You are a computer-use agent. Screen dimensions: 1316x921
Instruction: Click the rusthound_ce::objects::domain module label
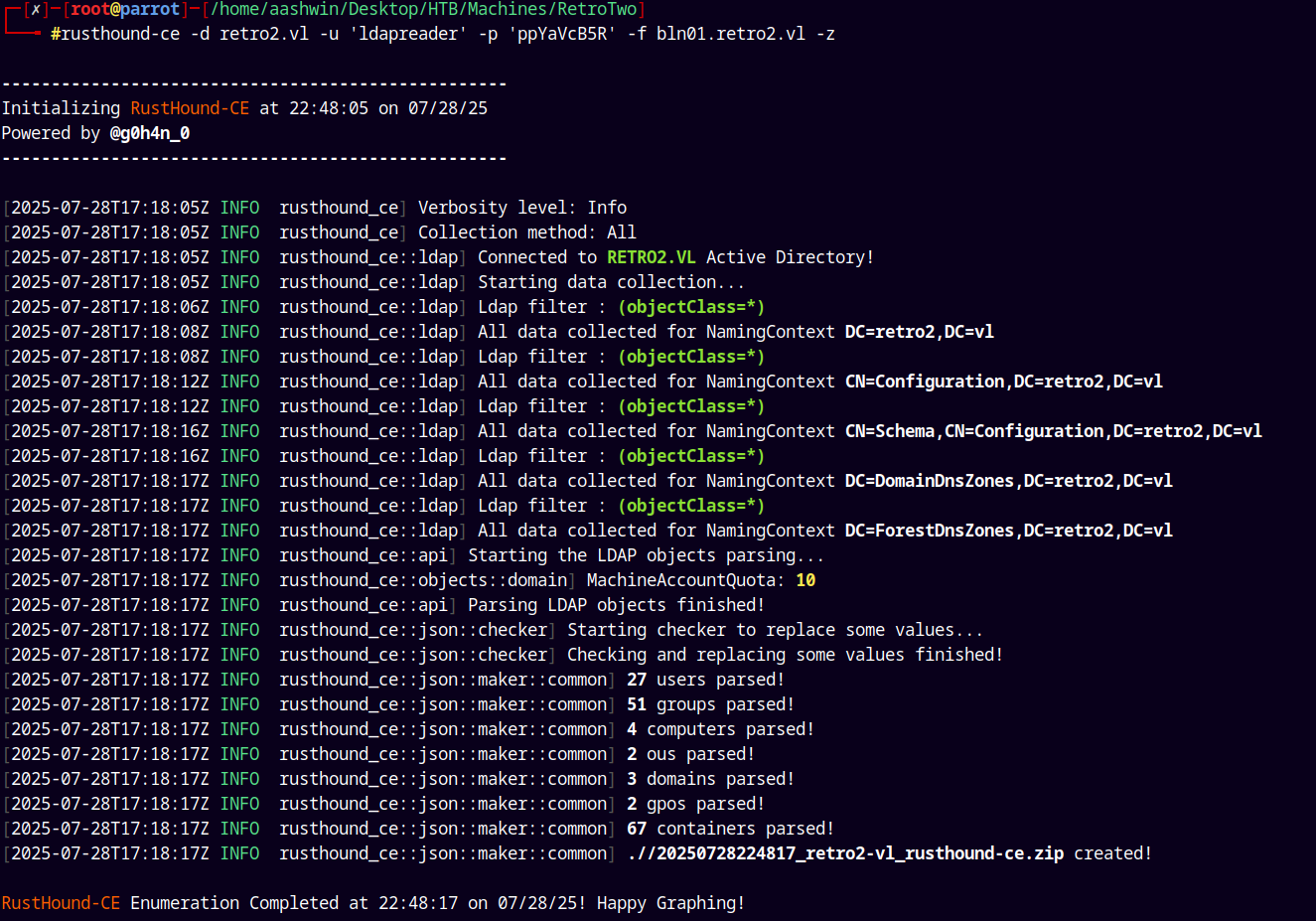423,580
